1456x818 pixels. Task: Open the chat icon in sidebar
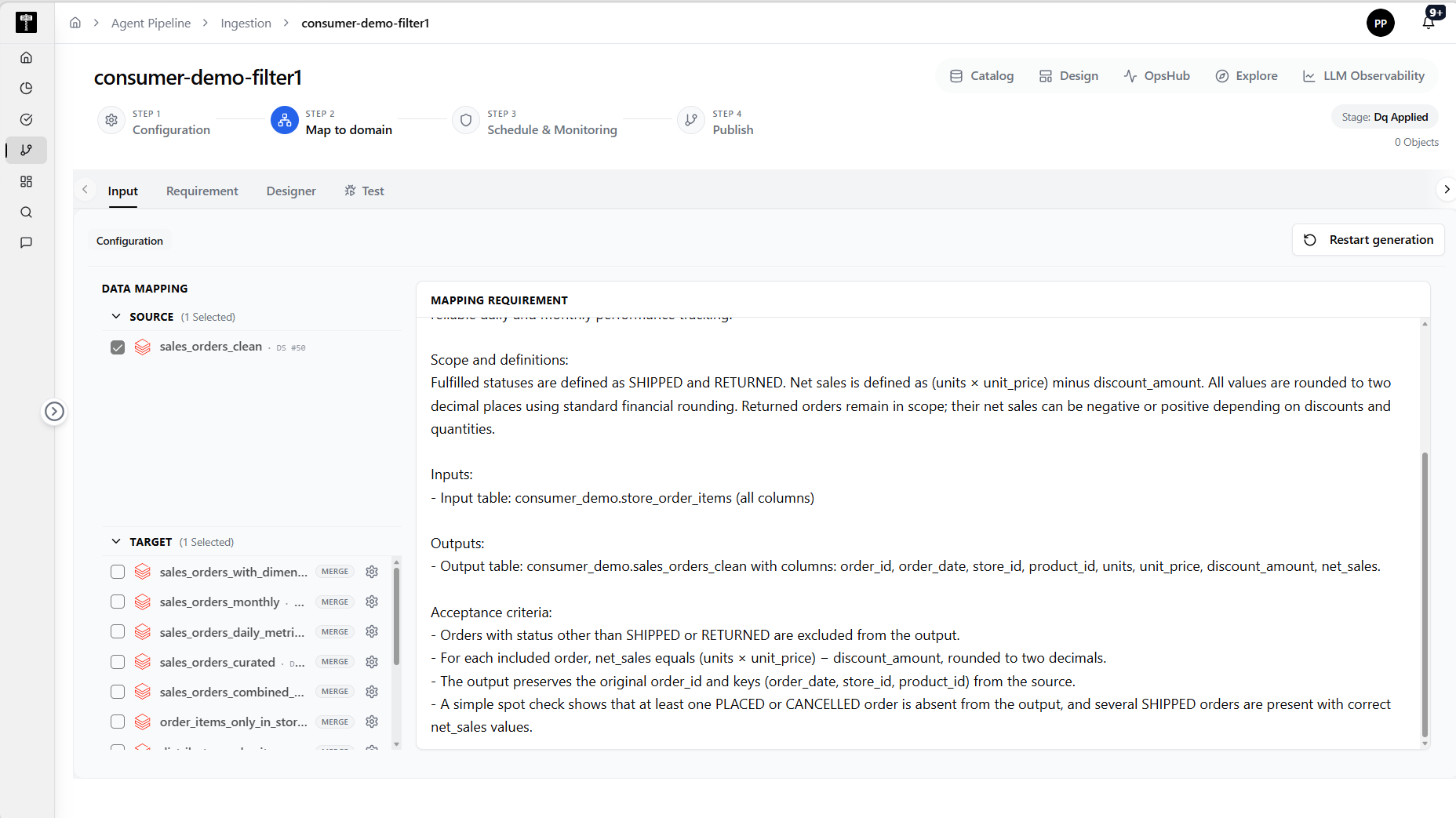click(x=26, y=243)
